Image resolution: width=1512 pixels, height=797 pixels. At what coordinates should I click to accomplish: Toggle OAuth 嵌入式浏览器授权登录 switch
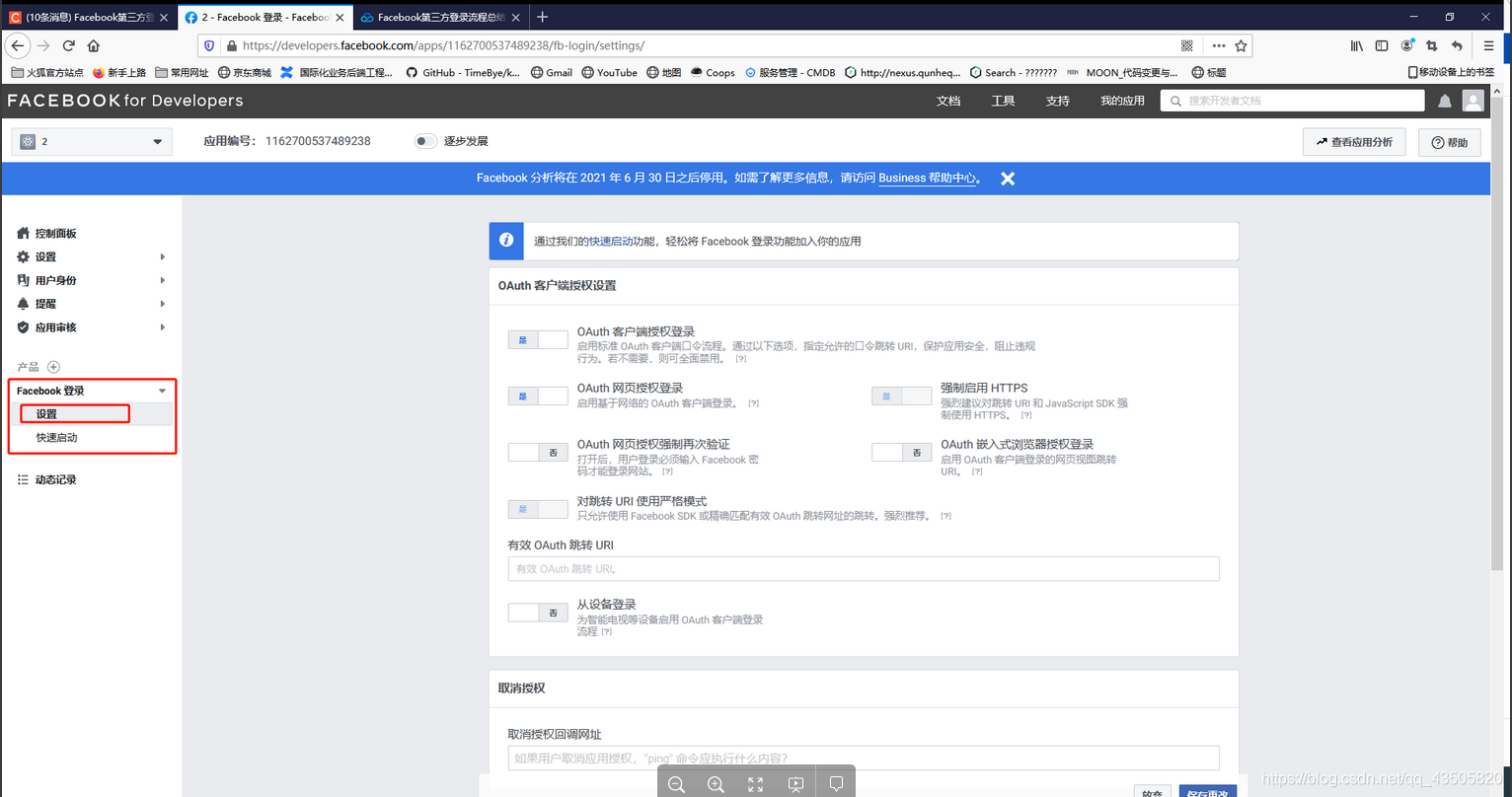click(x=901, y=452)
